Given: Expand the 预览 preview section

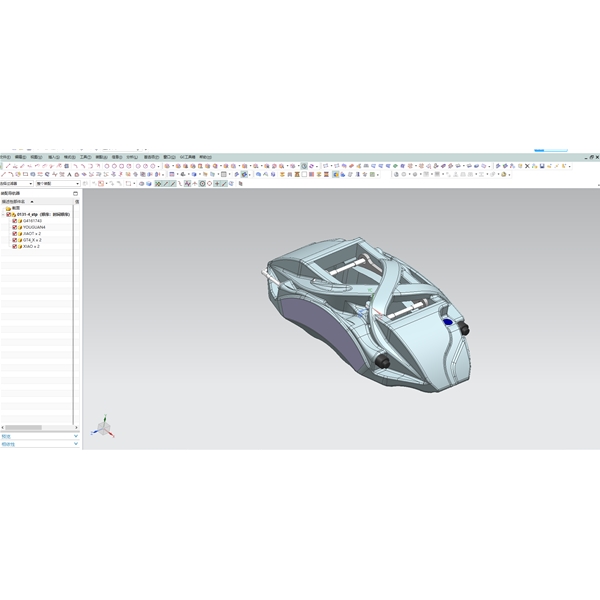Looking at the screenshot, I should (x=38, y=436).
